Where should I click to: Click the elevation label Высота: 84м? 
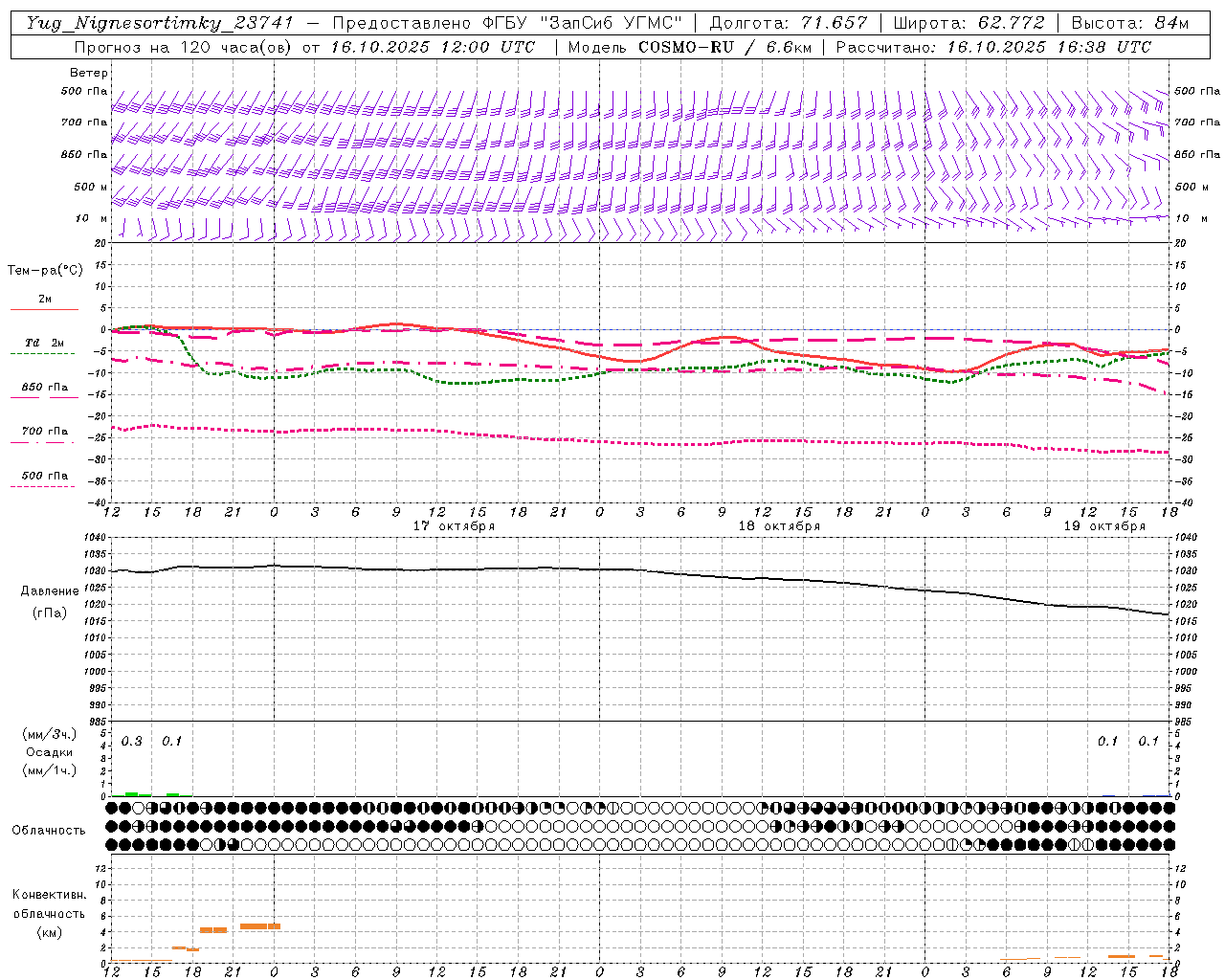tap(1130, 23)
